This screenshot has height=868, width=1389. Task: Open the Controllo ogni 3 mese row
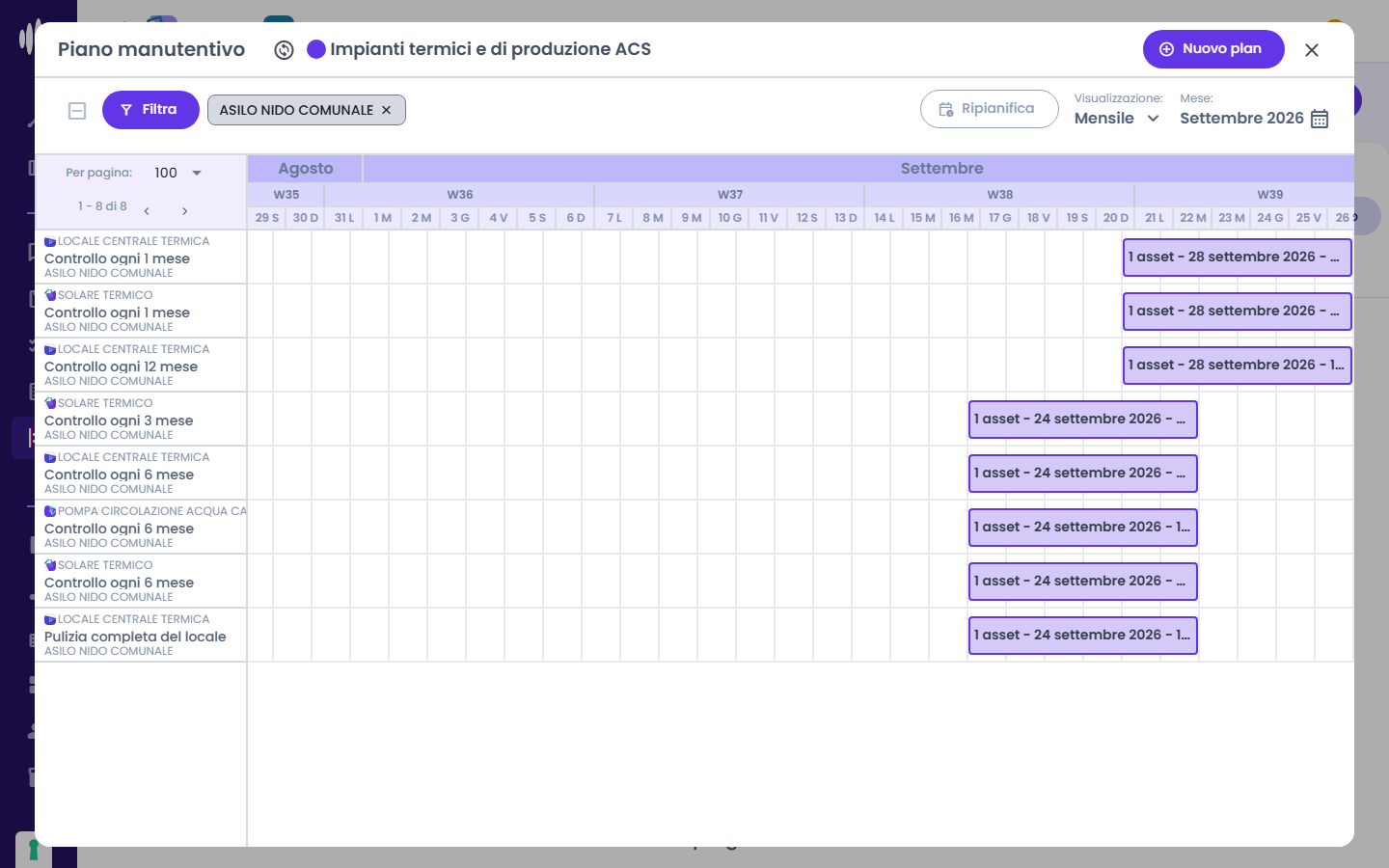pos(141,419)
